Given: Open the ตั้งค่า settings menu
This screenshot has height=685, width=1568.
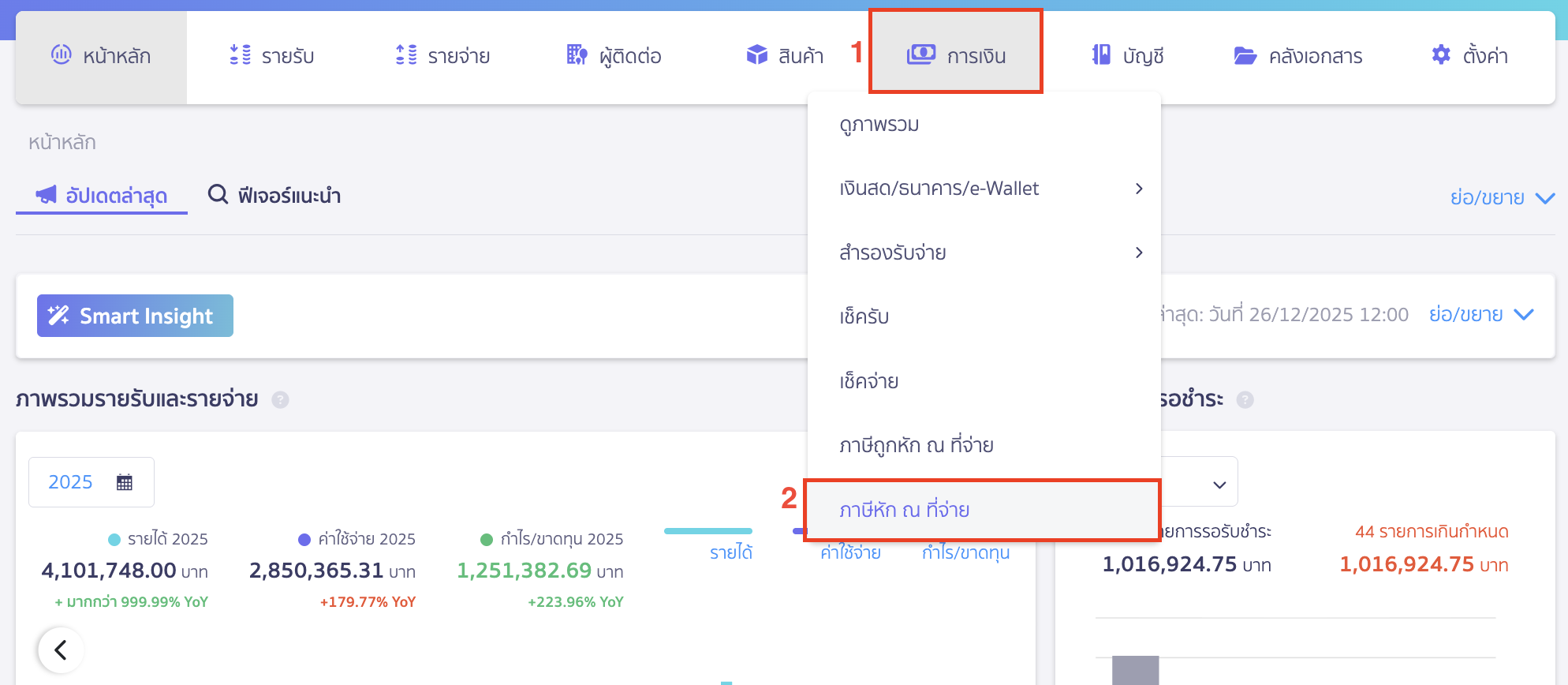Looking at the screenshot, I should click(1469, 56).
